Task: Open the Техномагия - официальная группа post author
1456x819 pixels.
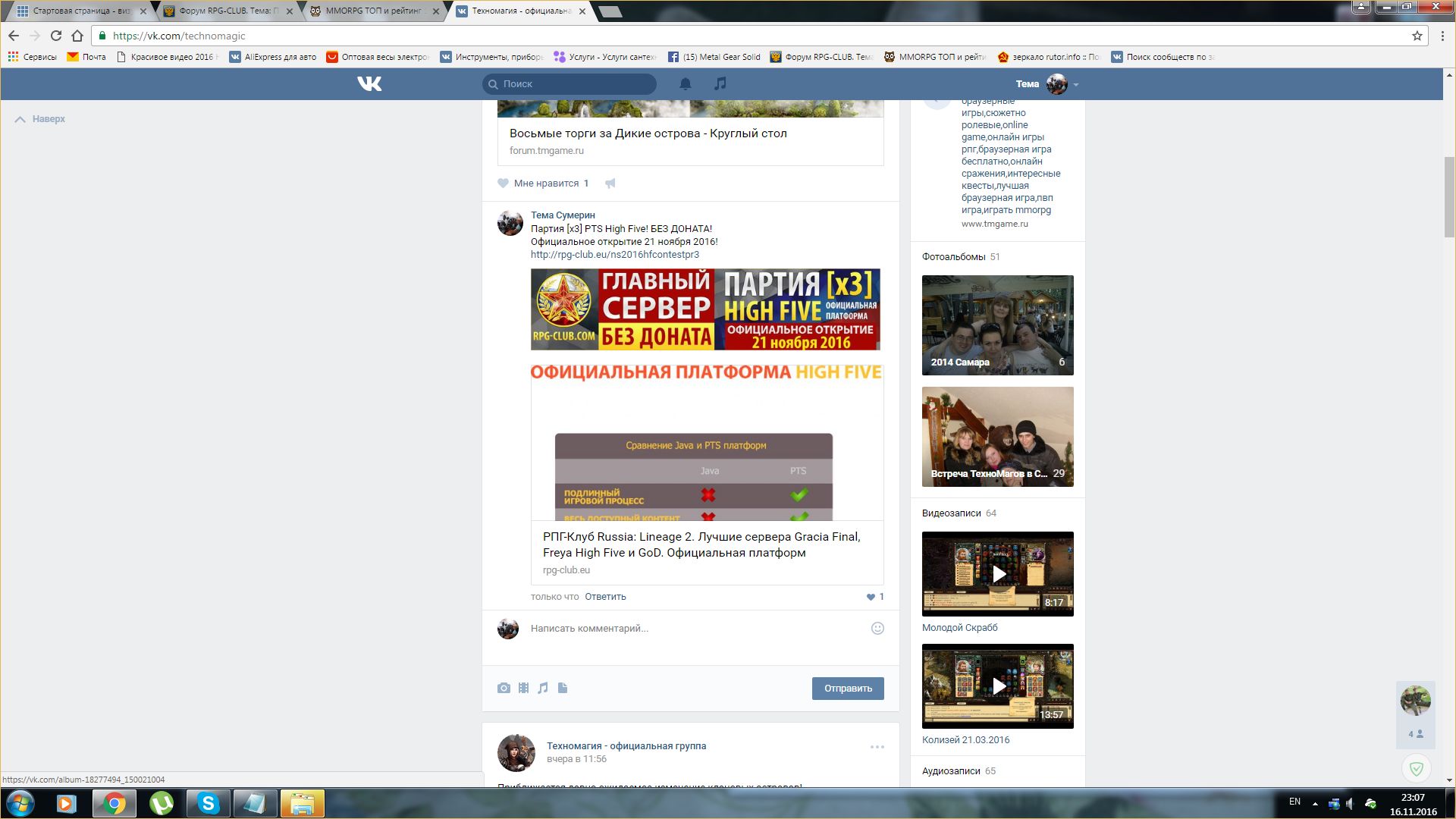Action: [626, 746]
